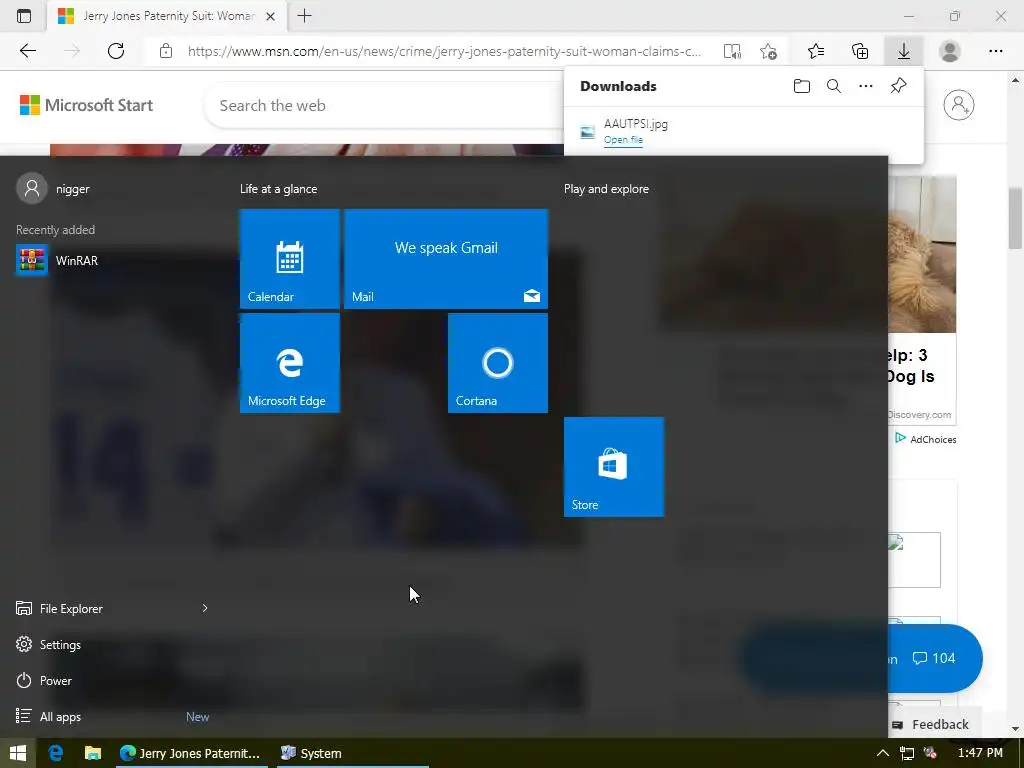Click the page vertical scrollbar thumb
Viewport: 1024px width, 768px height.
[1015, 217]
